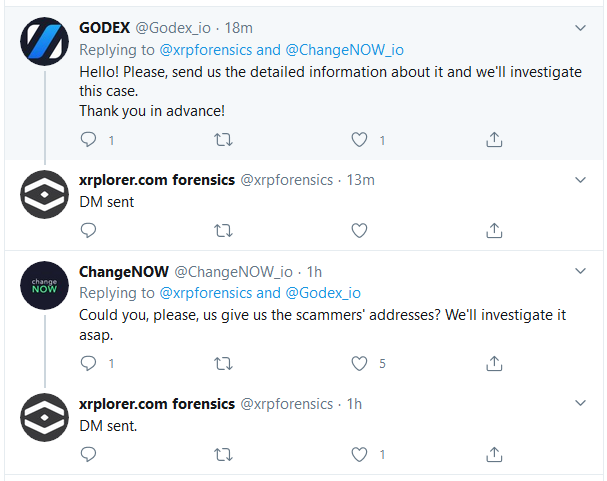Viewport: 607px width, 481px height.
Task: Like the xrpforensics 13m 'DM sent' tweet
Action: [x=360, y=231]
